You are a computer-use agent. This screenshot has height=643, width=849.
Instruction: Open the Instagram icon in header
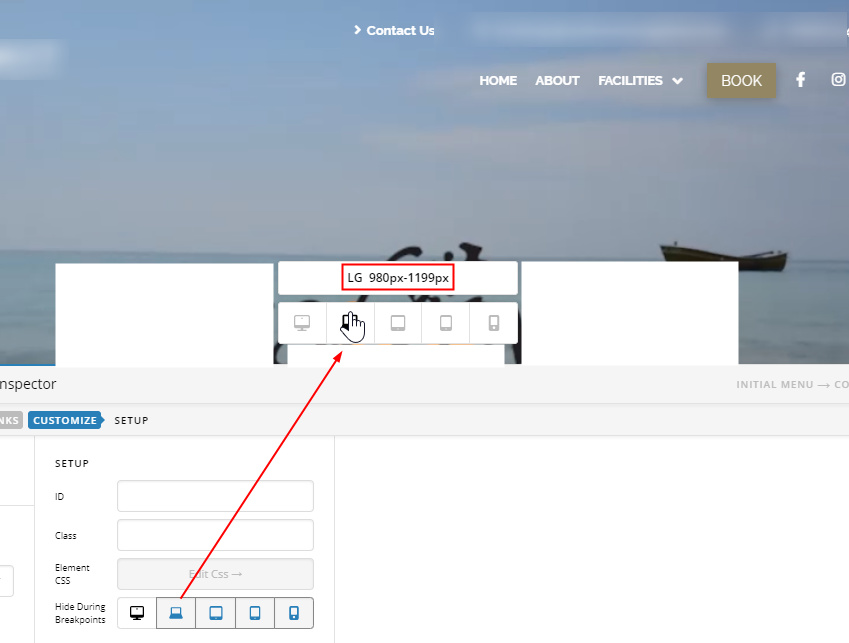tap(838, 80)
